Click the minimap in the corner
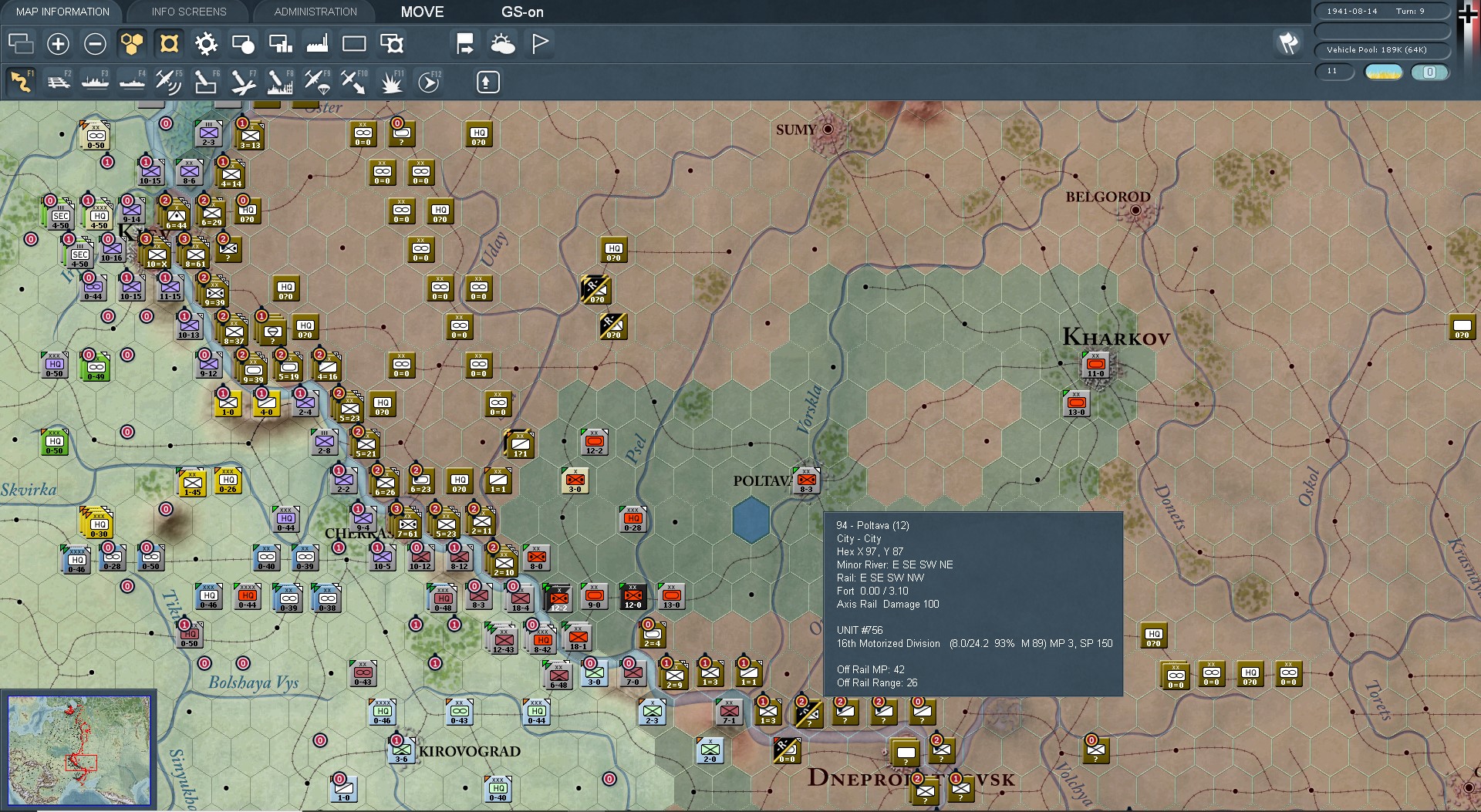Screen dimensions: 1481x812 [x=78, y=751]
